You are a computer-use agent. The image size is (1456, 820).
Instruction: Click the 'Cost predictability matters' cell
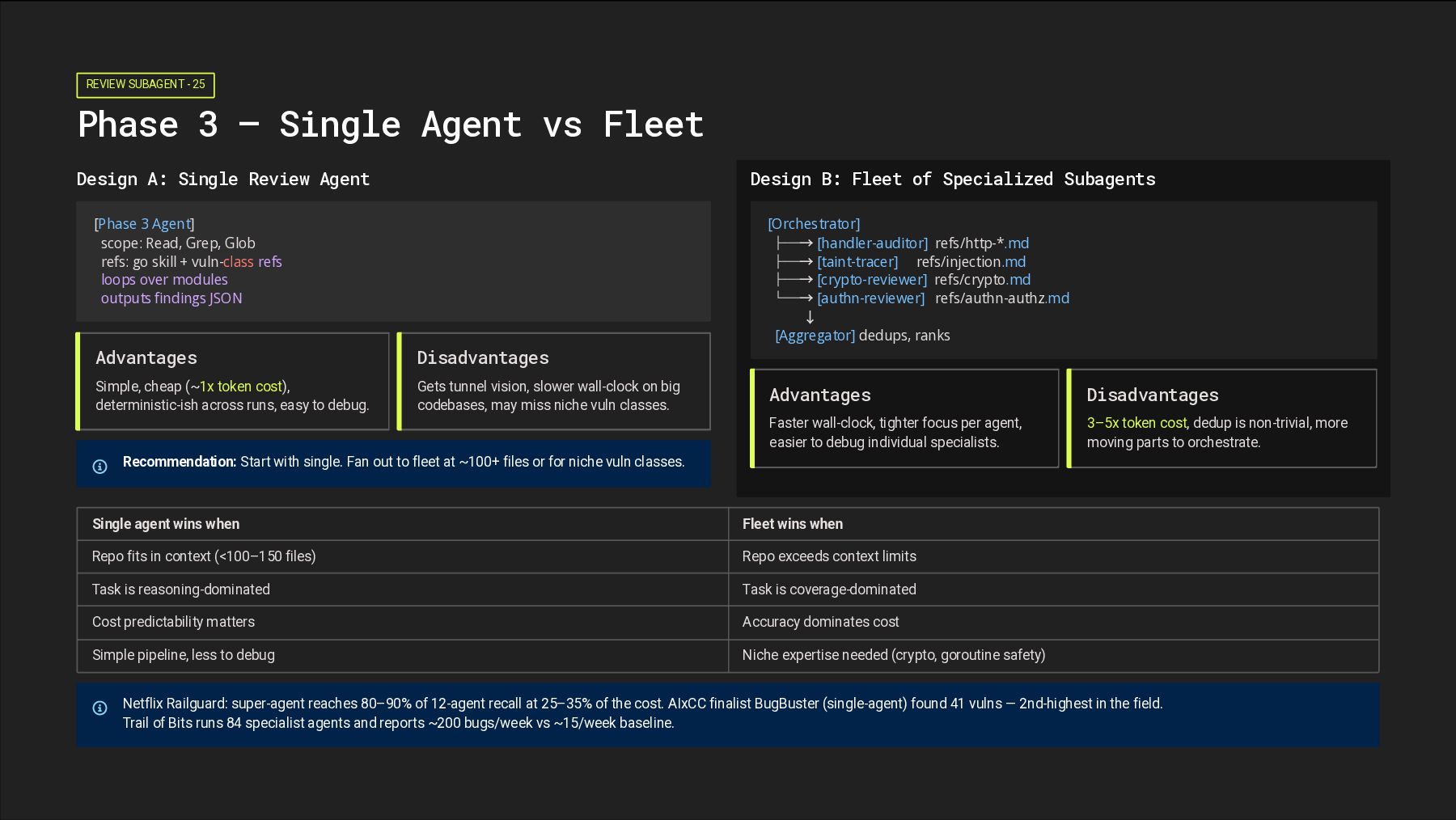click(x=403, y=623)
